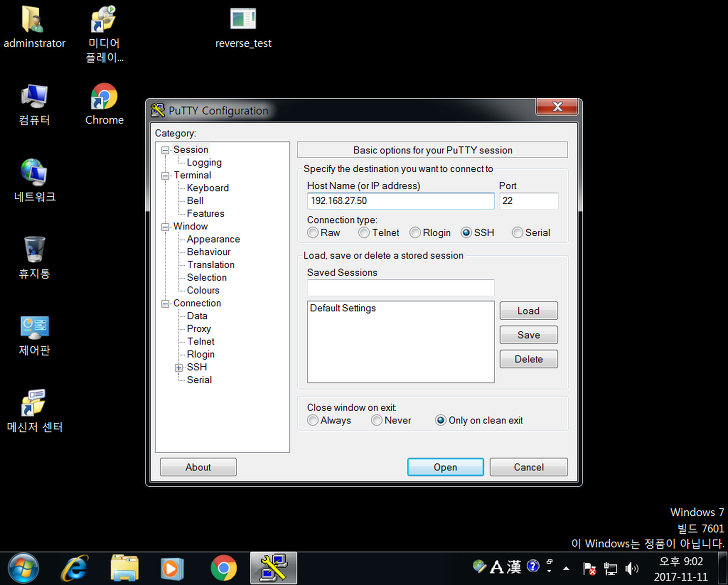Select the Serial connection type
Viewport: 728px width, 585px height.
531,233
